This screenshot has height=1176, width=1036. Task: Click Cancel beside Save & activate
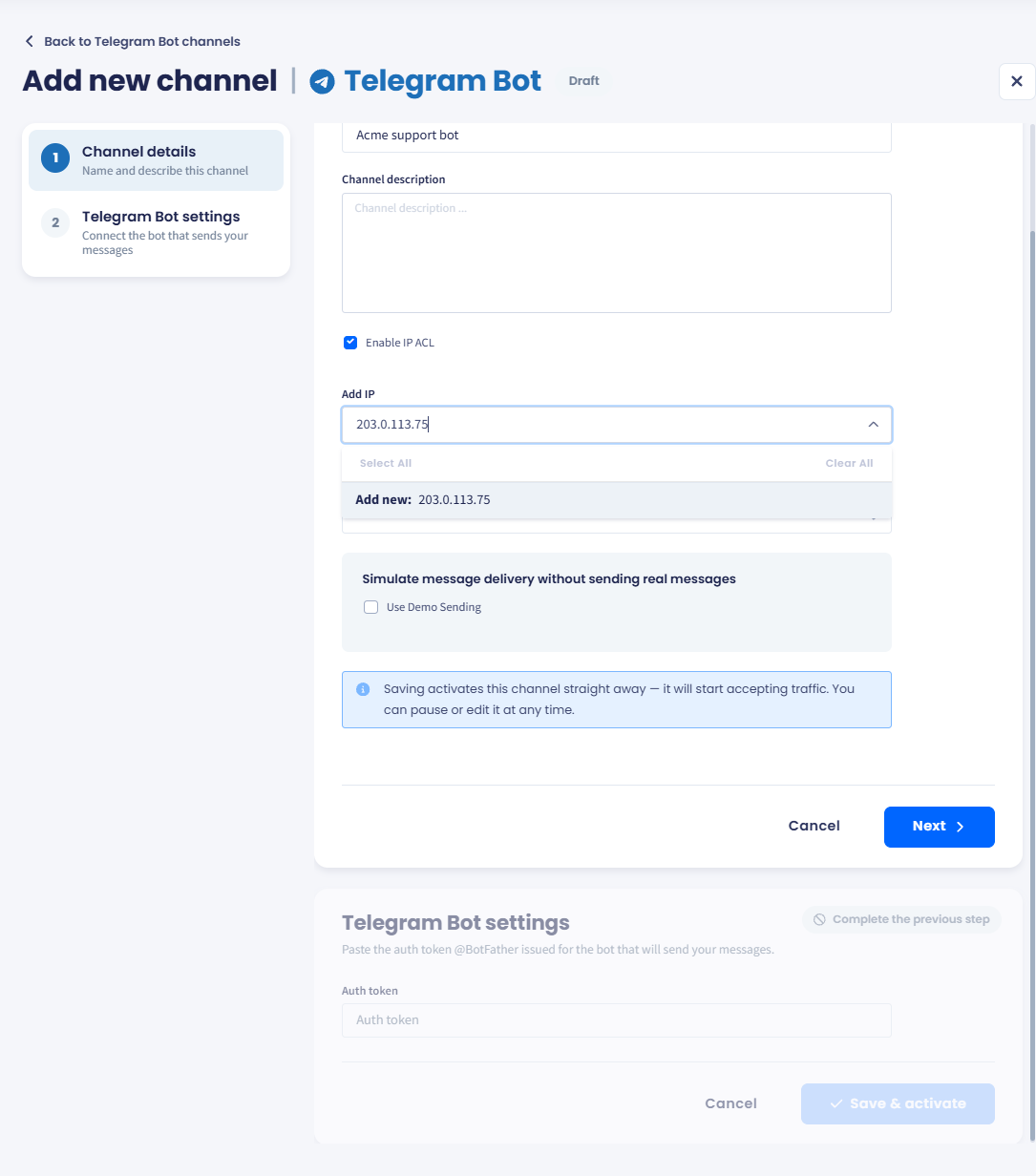coord(730,1103)
